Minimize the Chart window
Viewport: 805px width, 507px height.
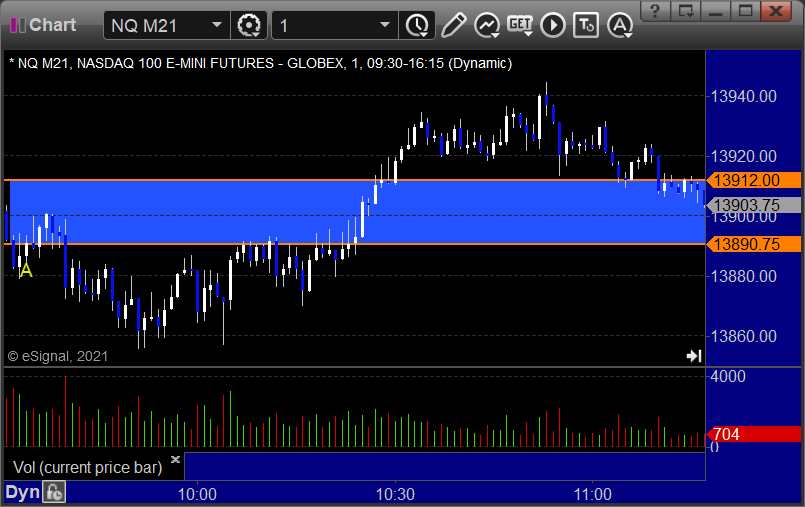pos(716,10)
